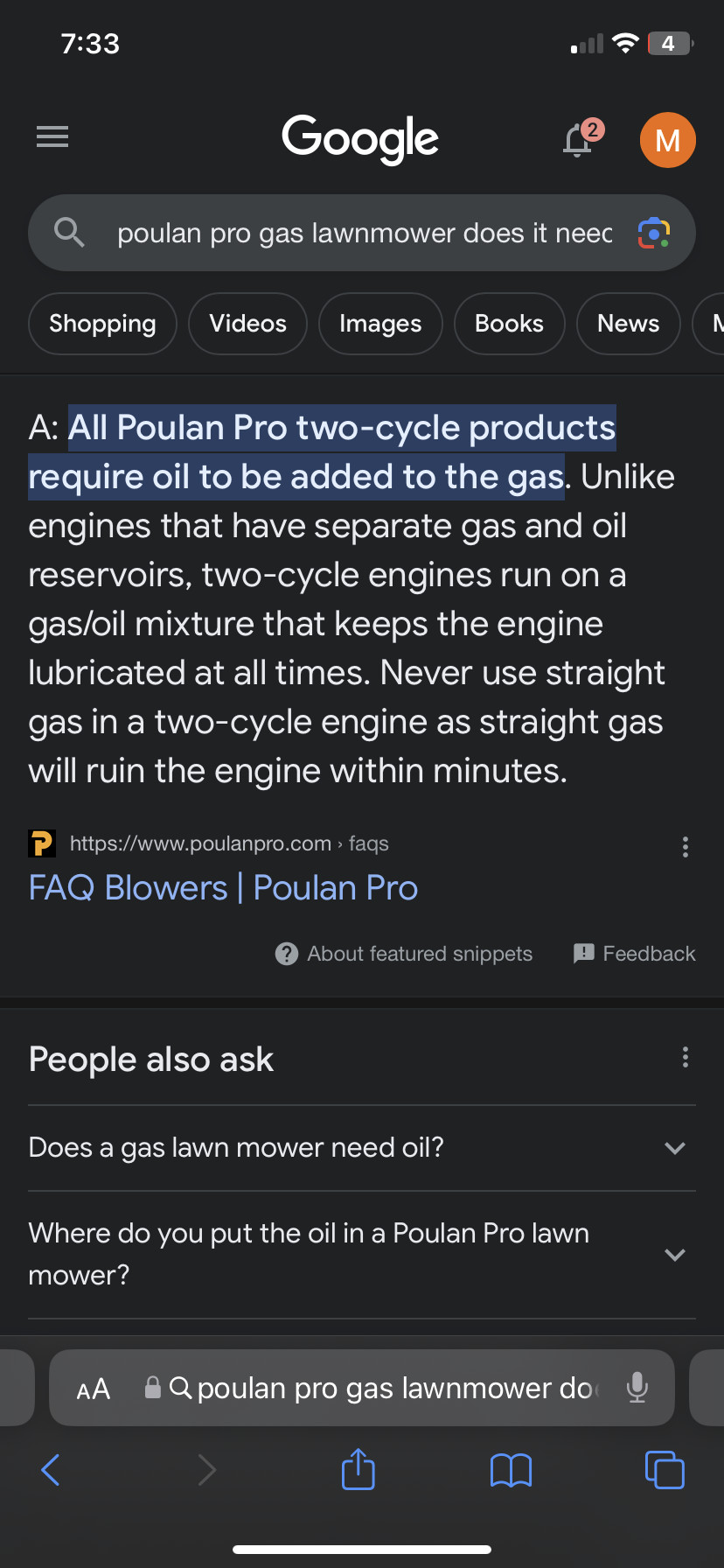
Task: Tap the Google search query field
Action: click(363, 234)
